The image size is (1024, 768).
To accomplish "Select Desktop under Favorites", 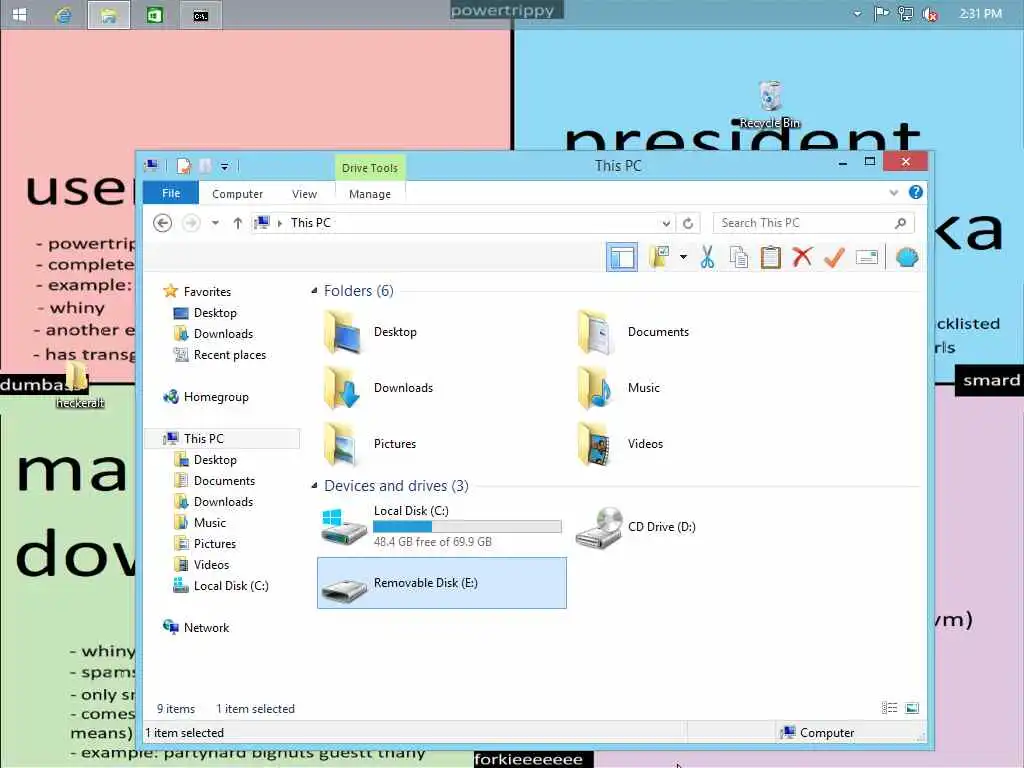I will 205,313.
